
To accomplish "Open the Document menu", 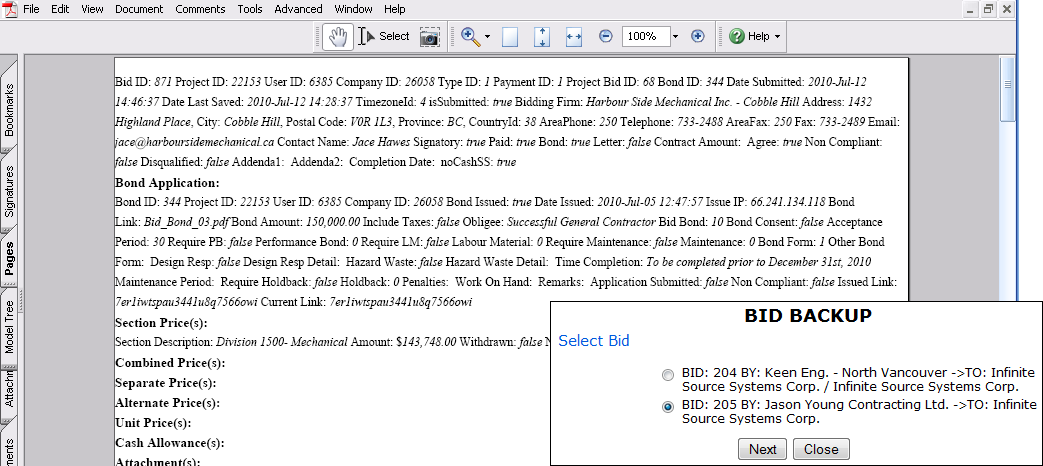I will tap(139, 9).
